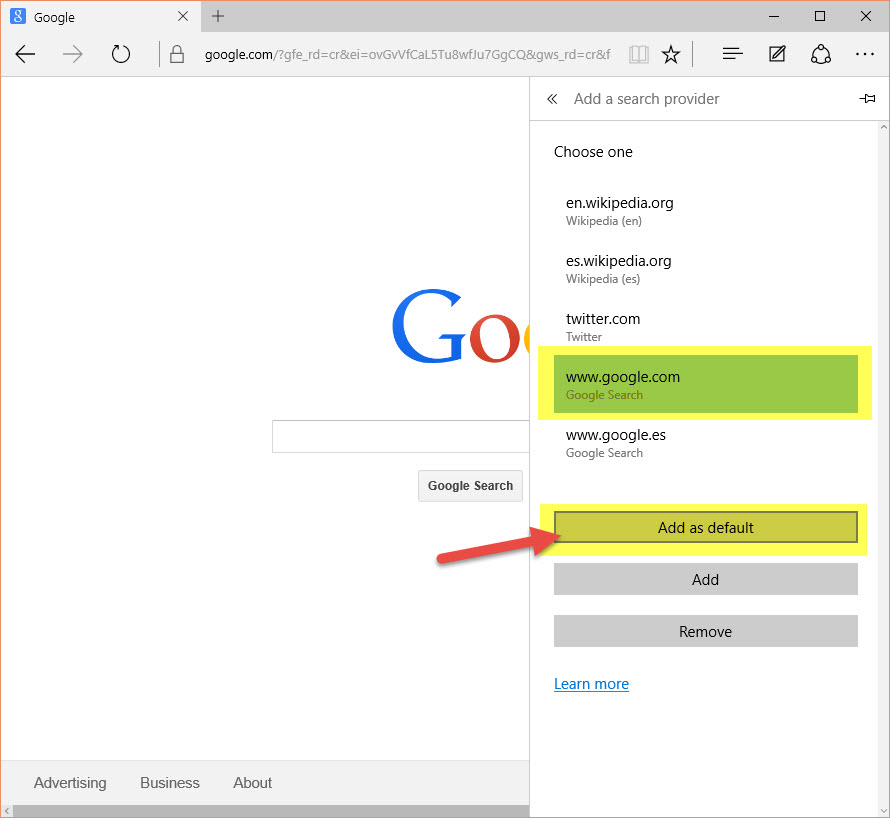Select www.google.es provider entry

pyautogui.click(x=706, y=443)
